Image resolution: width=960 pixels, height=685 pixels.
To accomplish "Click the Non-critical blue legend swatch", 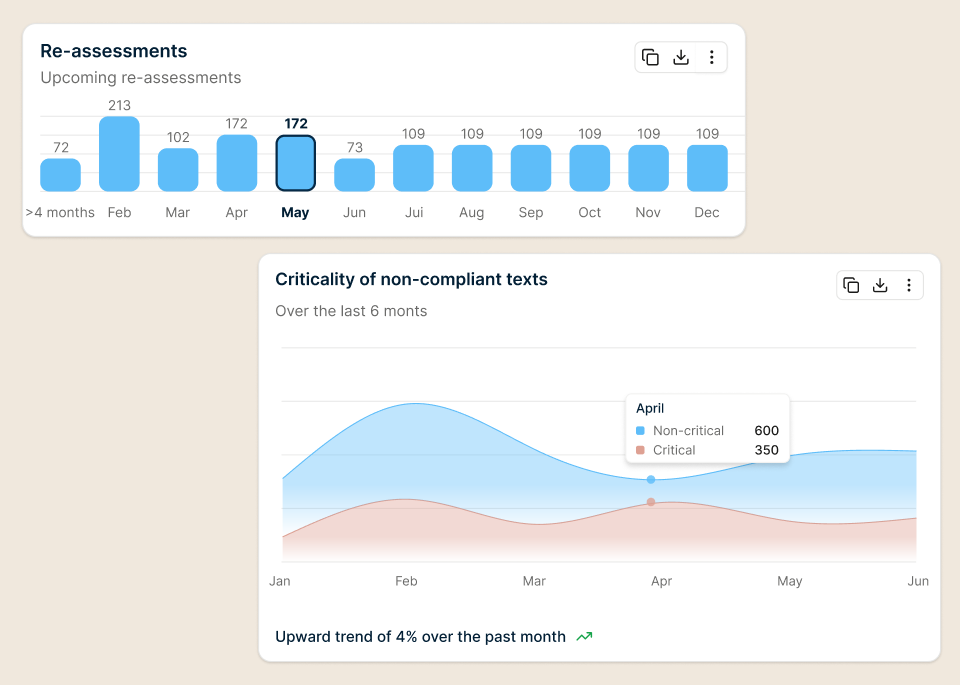I will coord(640,430).
